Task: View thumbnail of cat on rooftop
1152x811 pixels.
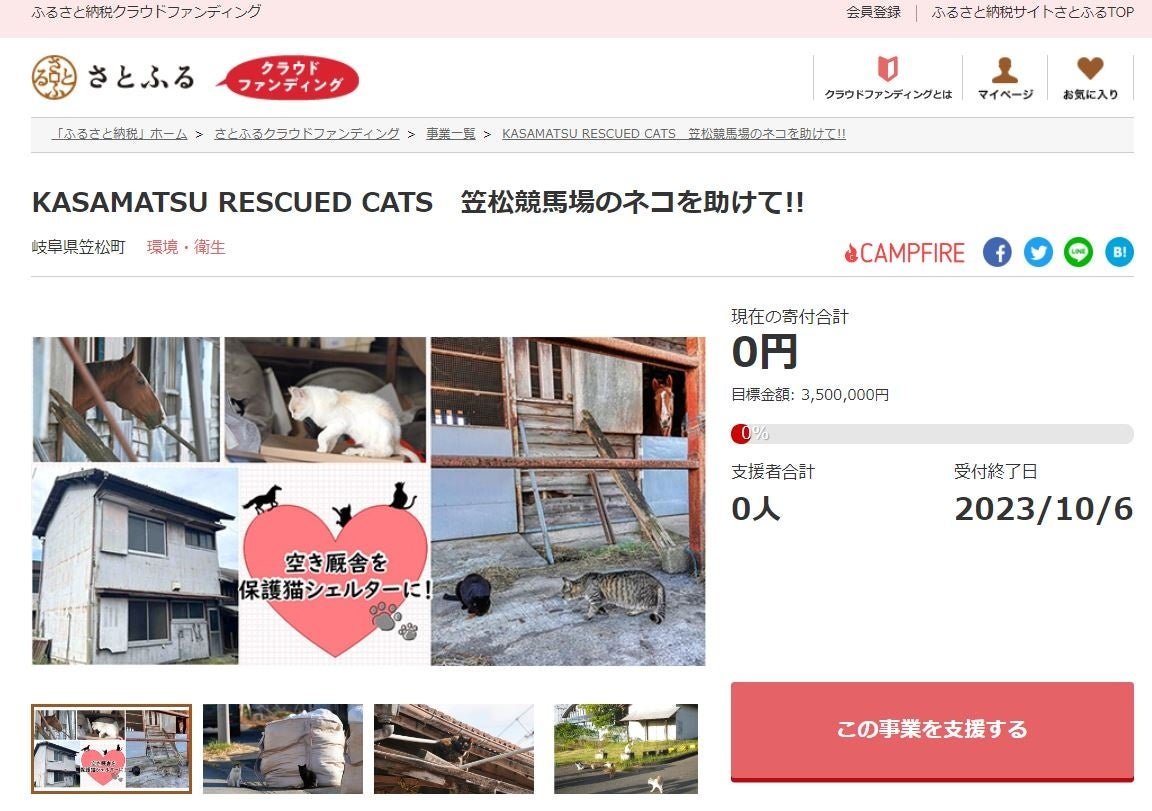Action: pos(454,749)
